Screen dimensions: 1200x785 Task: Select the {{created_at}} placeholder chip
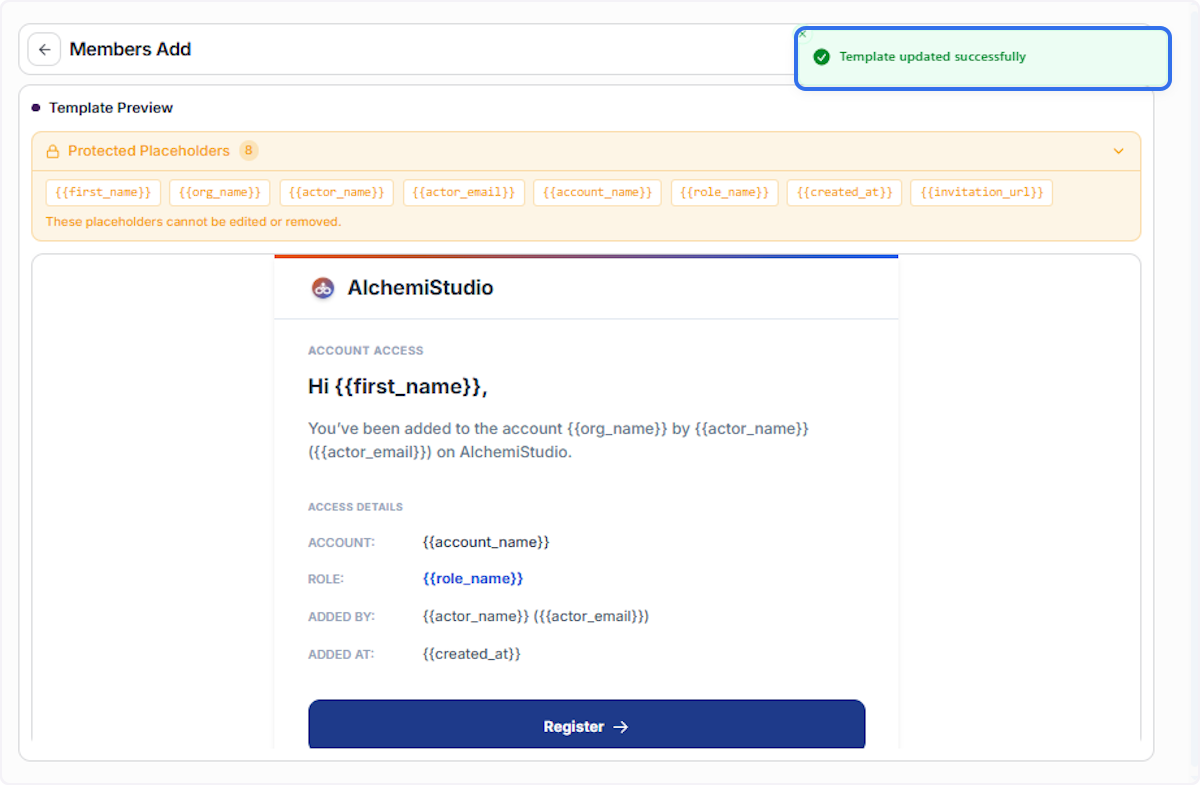(844, 192)
